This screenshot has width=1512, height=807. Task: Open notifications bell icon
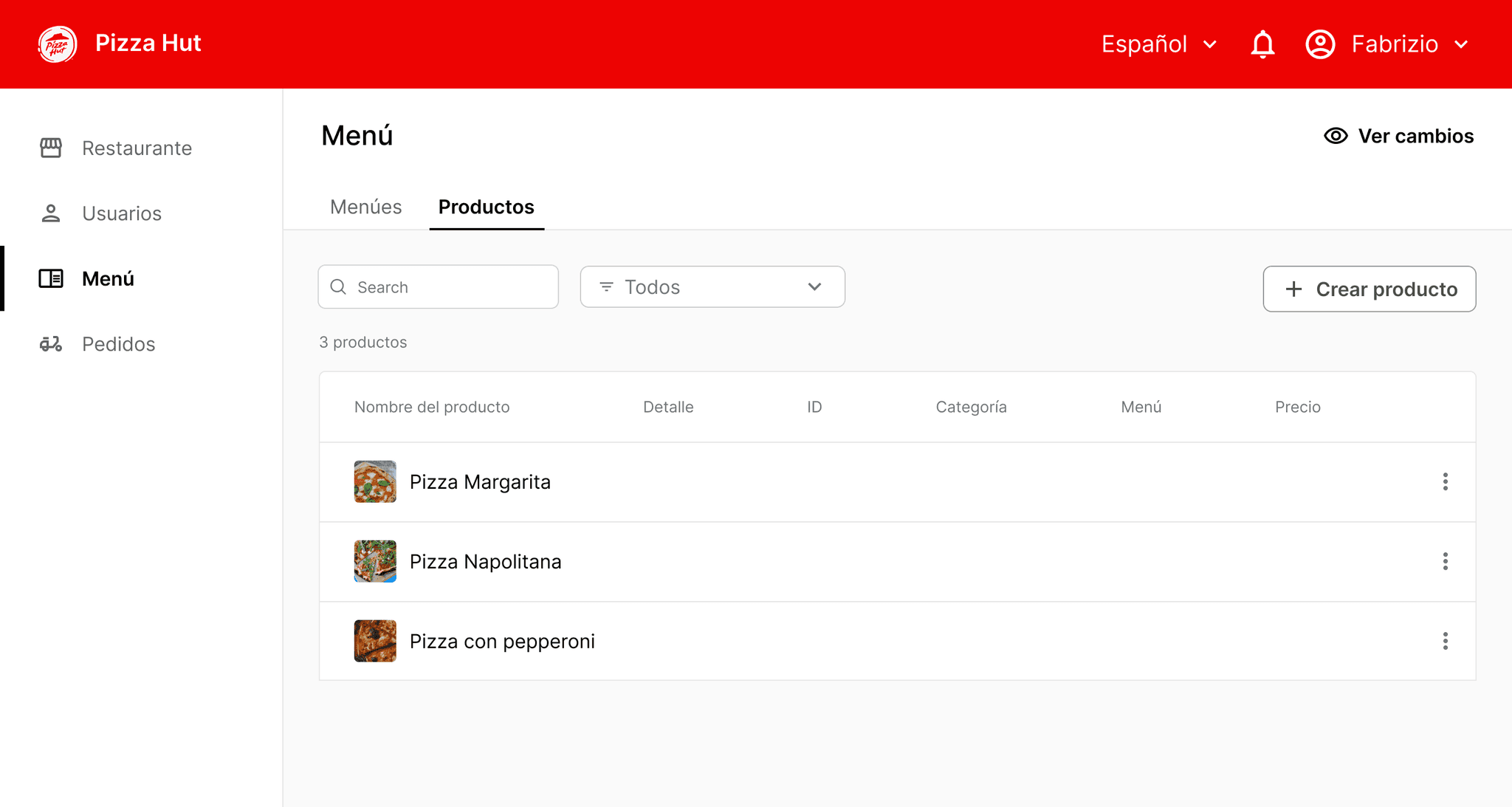click(1262, 44)
